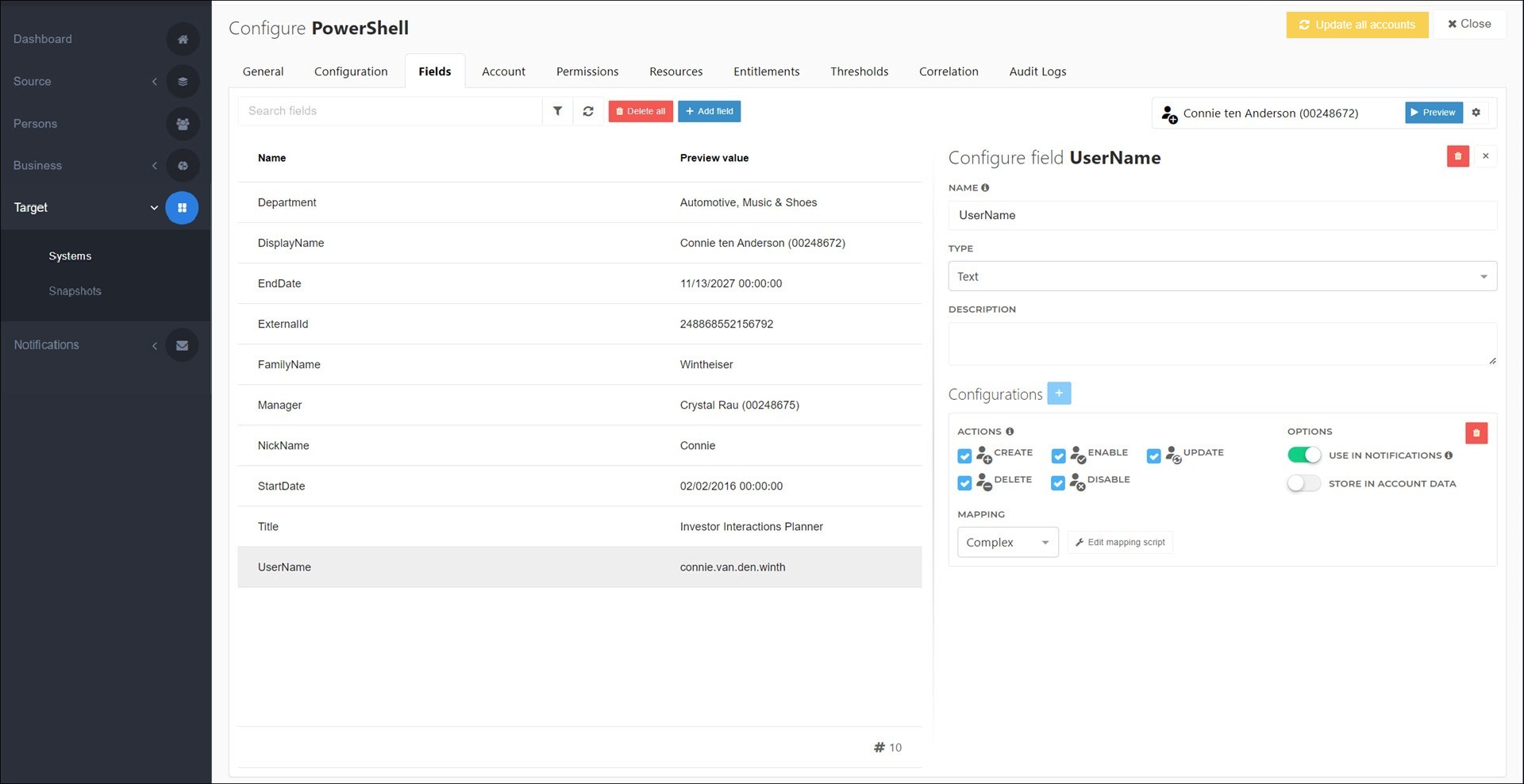Expand the Source menu chevron
Viewport: 1524px width, 784px height.
pos(155,81)
